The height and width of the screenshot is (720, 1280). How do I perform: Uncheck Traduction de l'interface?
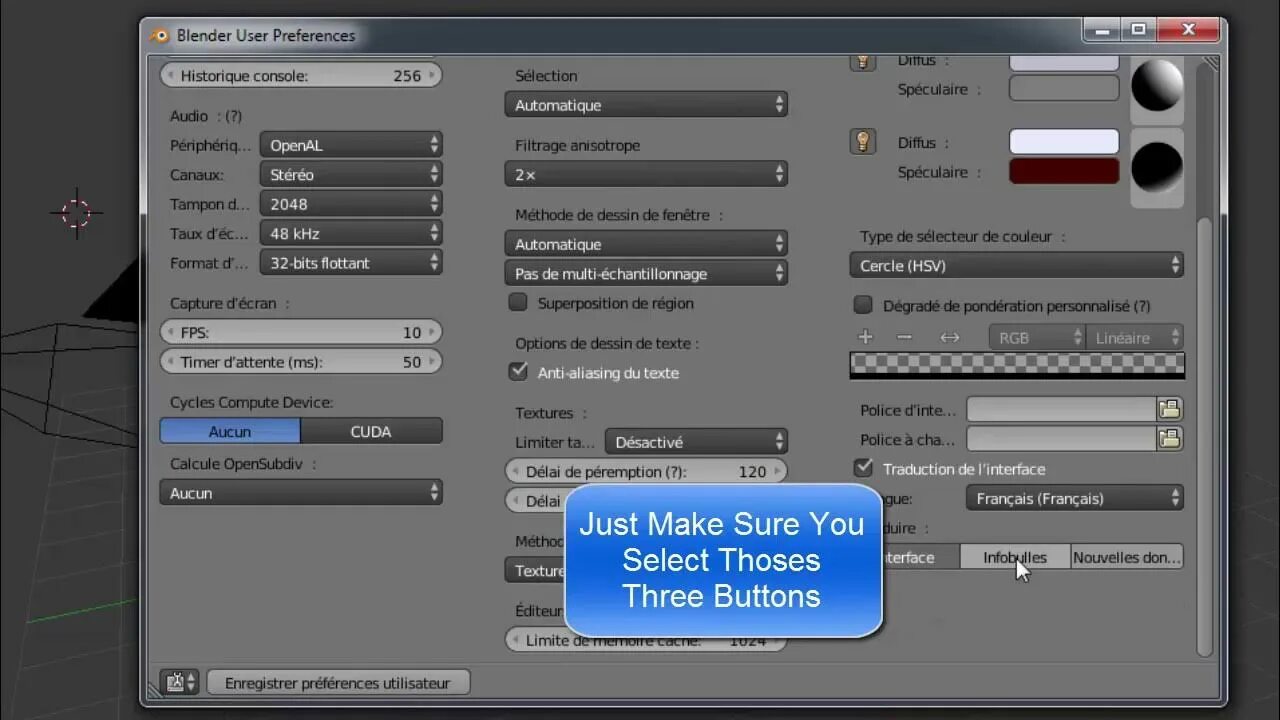[x=863, y=468]
